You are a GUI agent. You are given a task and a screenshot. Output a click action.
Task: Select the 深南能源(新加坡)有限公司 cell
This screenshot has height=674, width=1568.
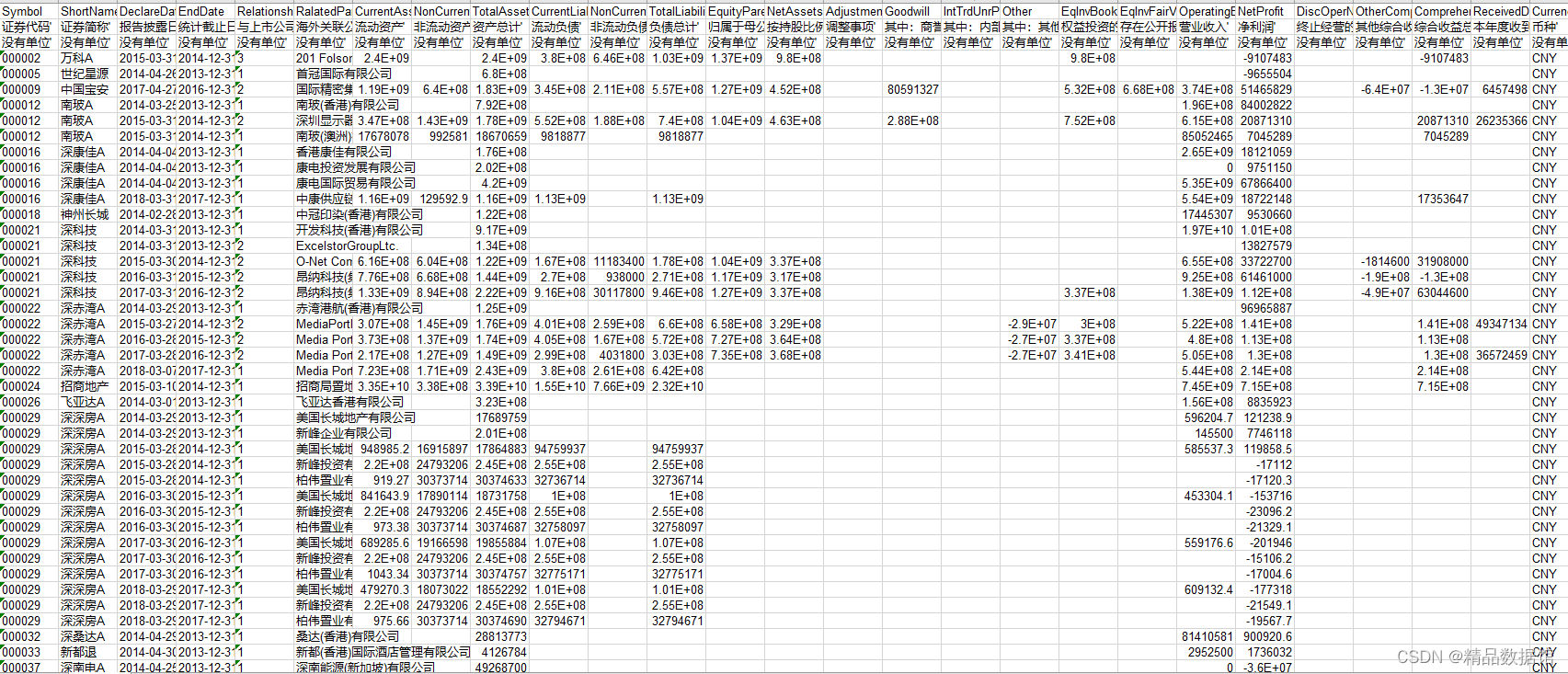pyautogui.click(x=366, y=668)
